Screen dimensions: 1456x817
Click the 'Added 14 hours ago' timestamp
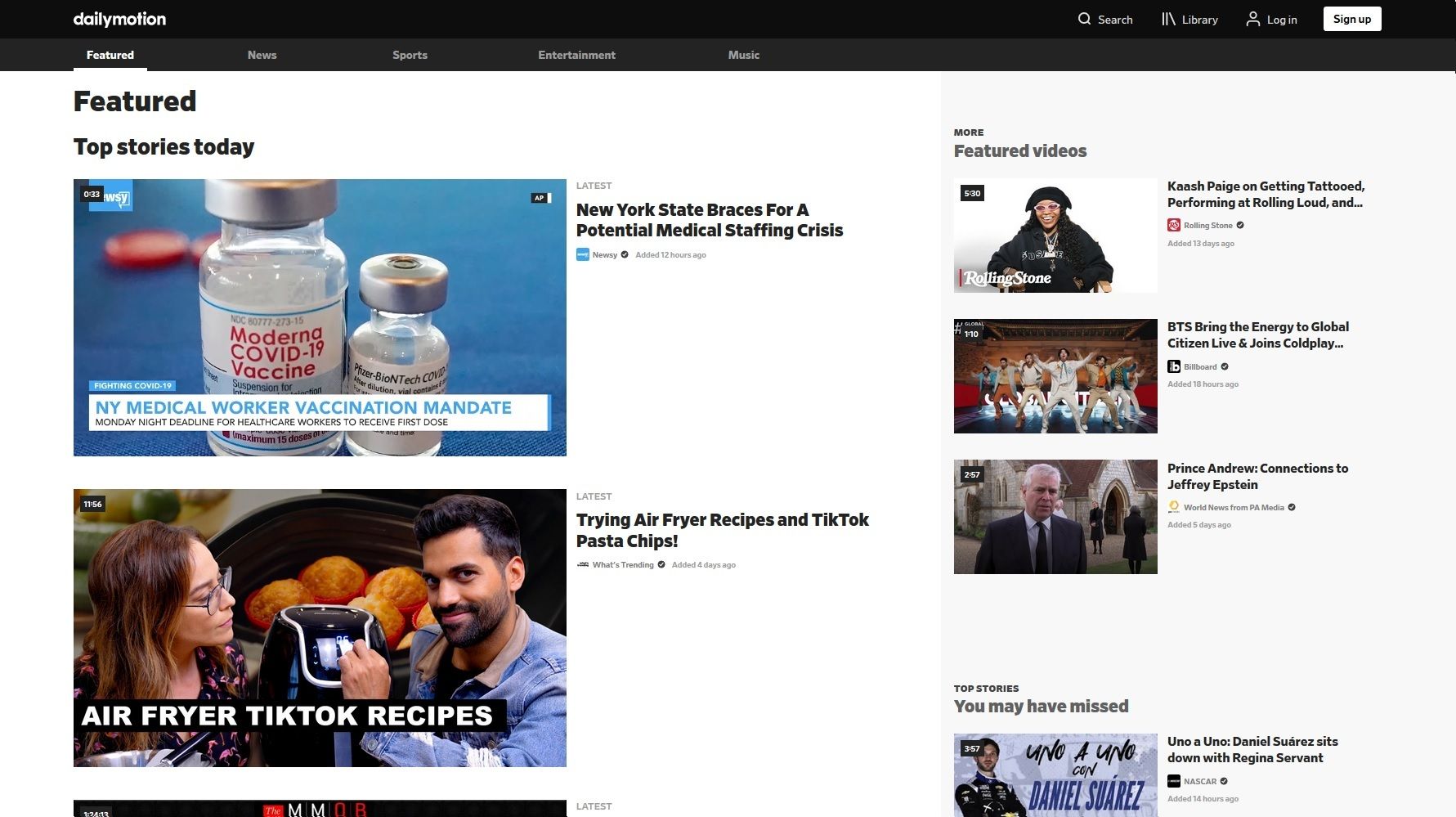click(1203, 798)
